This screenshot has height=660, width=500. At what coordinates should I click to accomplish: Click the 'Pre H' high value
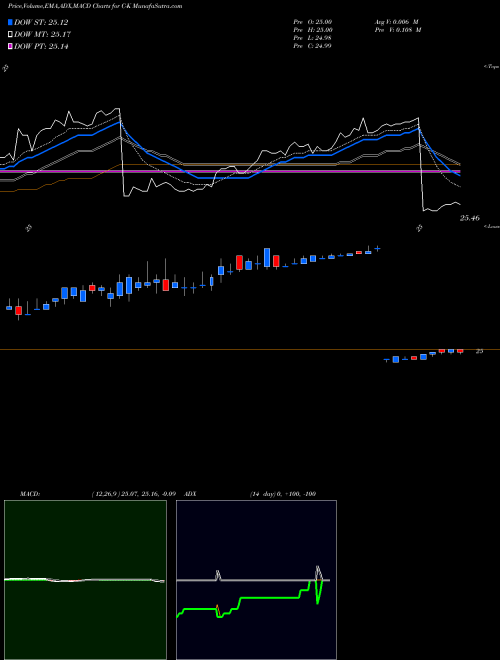click(313, 30)
